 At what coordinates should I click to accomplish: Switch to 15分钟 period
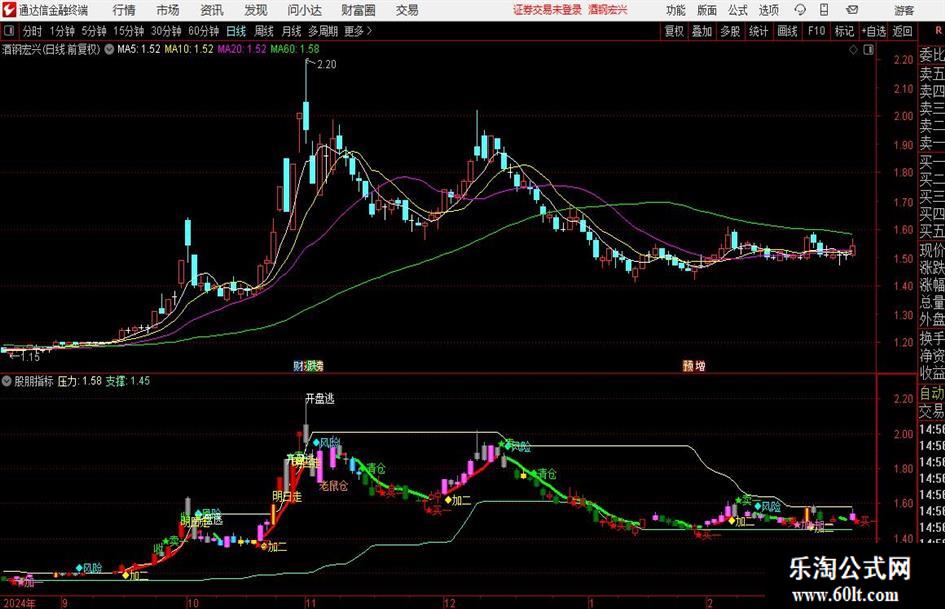tap(128, 31)
